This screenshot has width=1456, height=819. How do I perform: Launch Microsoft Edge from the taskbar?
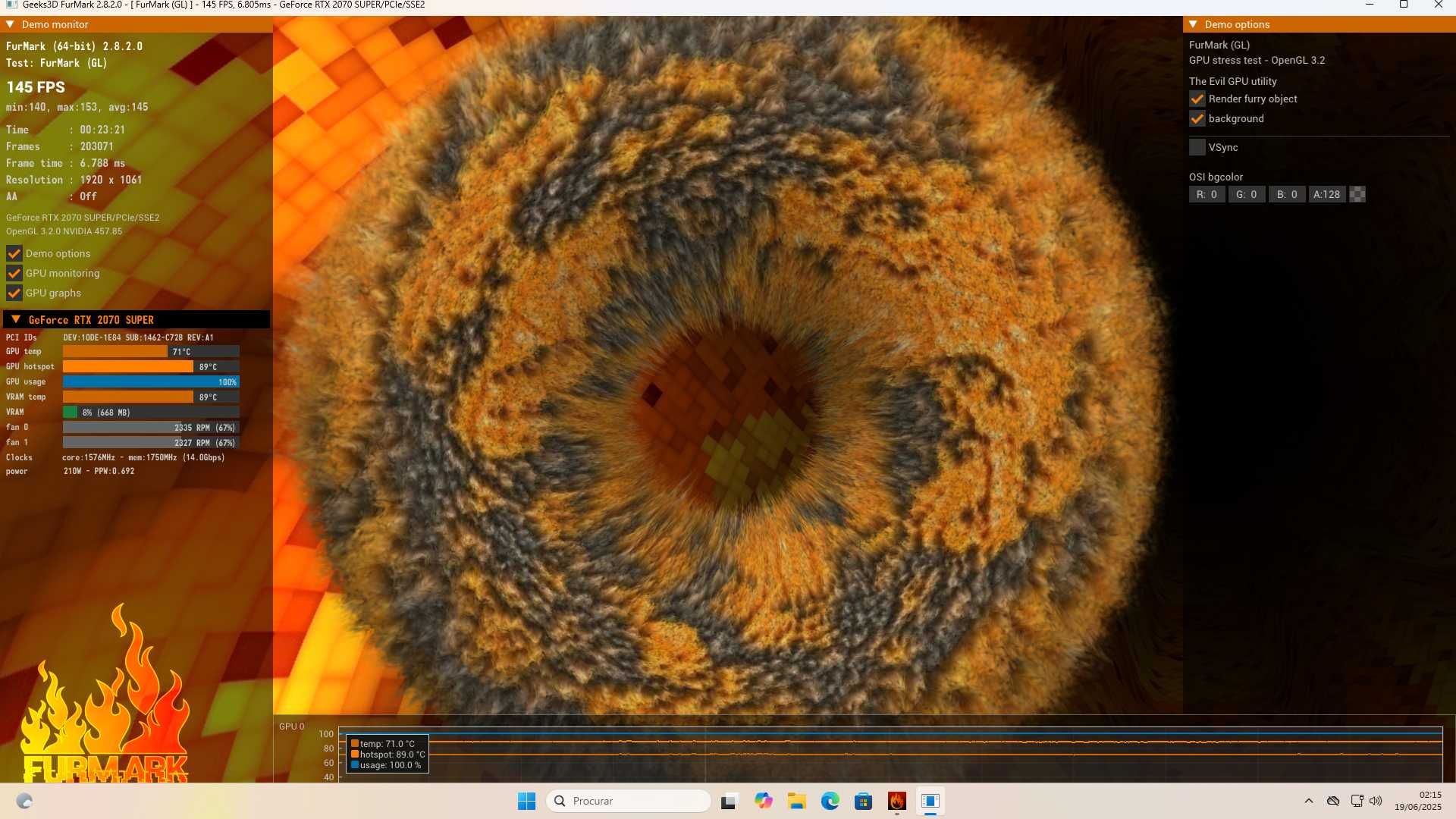[x=830, y=801]
